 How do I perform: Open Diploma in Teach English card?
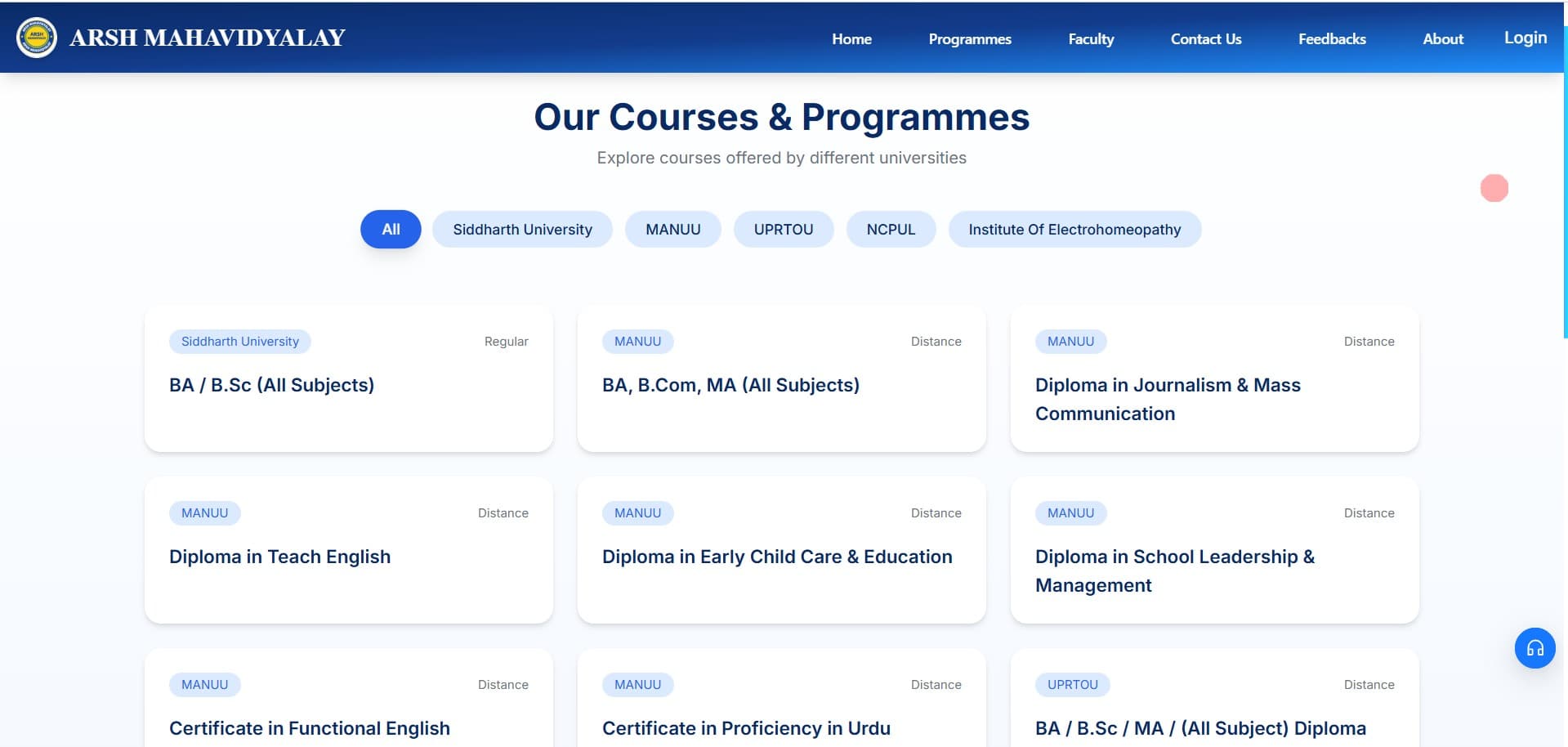point(349,550)
